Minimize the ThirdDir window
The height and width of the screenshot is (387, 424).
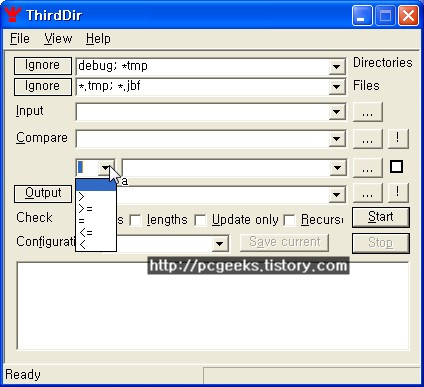pyautogui.click(x=362, y=16)
